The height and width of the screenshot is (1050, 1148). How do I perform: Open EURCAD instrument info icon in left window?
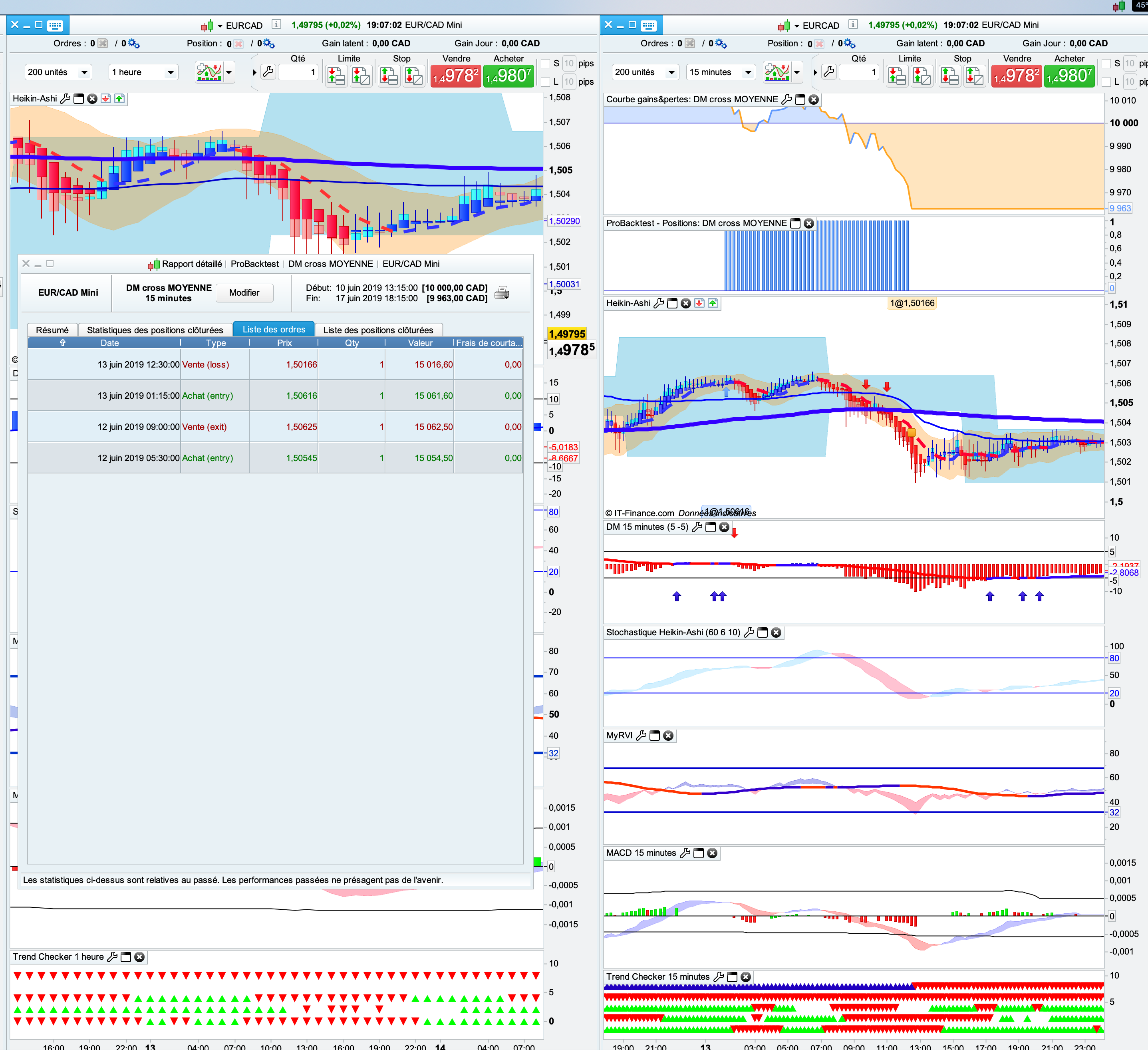tap(276, 24)
